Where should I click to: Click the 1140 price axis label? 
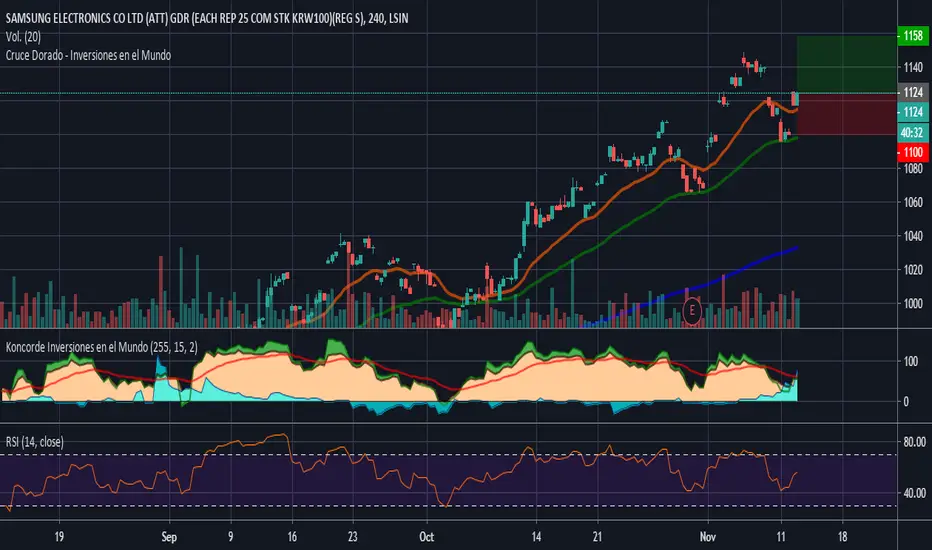point(913,67)
